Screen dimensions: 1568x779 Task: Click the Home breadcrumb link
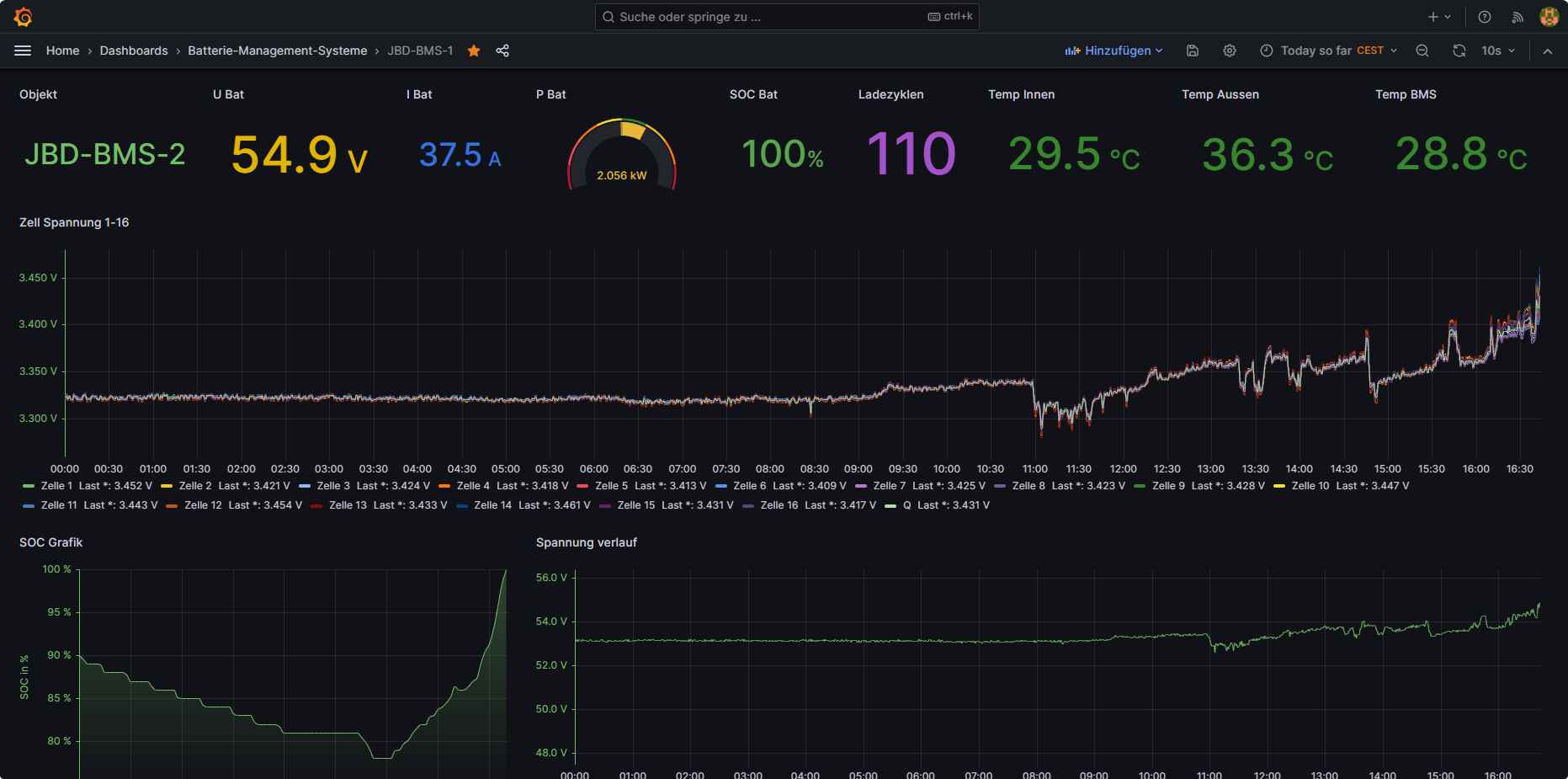pos(62,51)
